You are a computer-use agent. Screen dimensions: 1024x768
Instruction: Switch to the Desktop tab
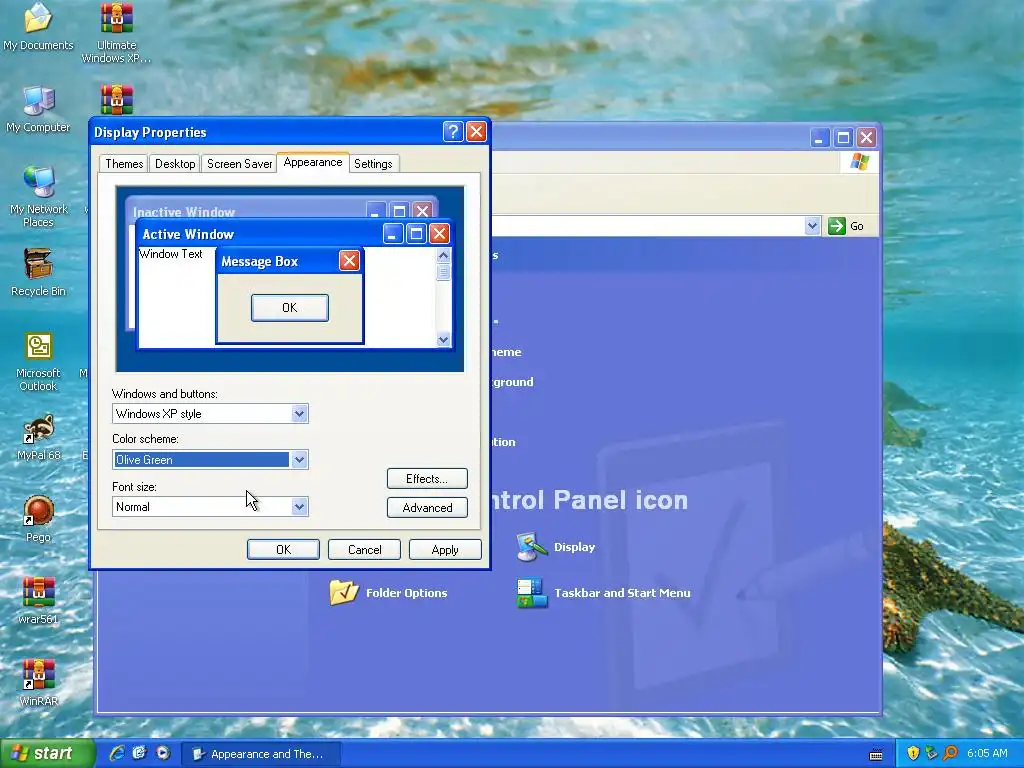point(175,164)
